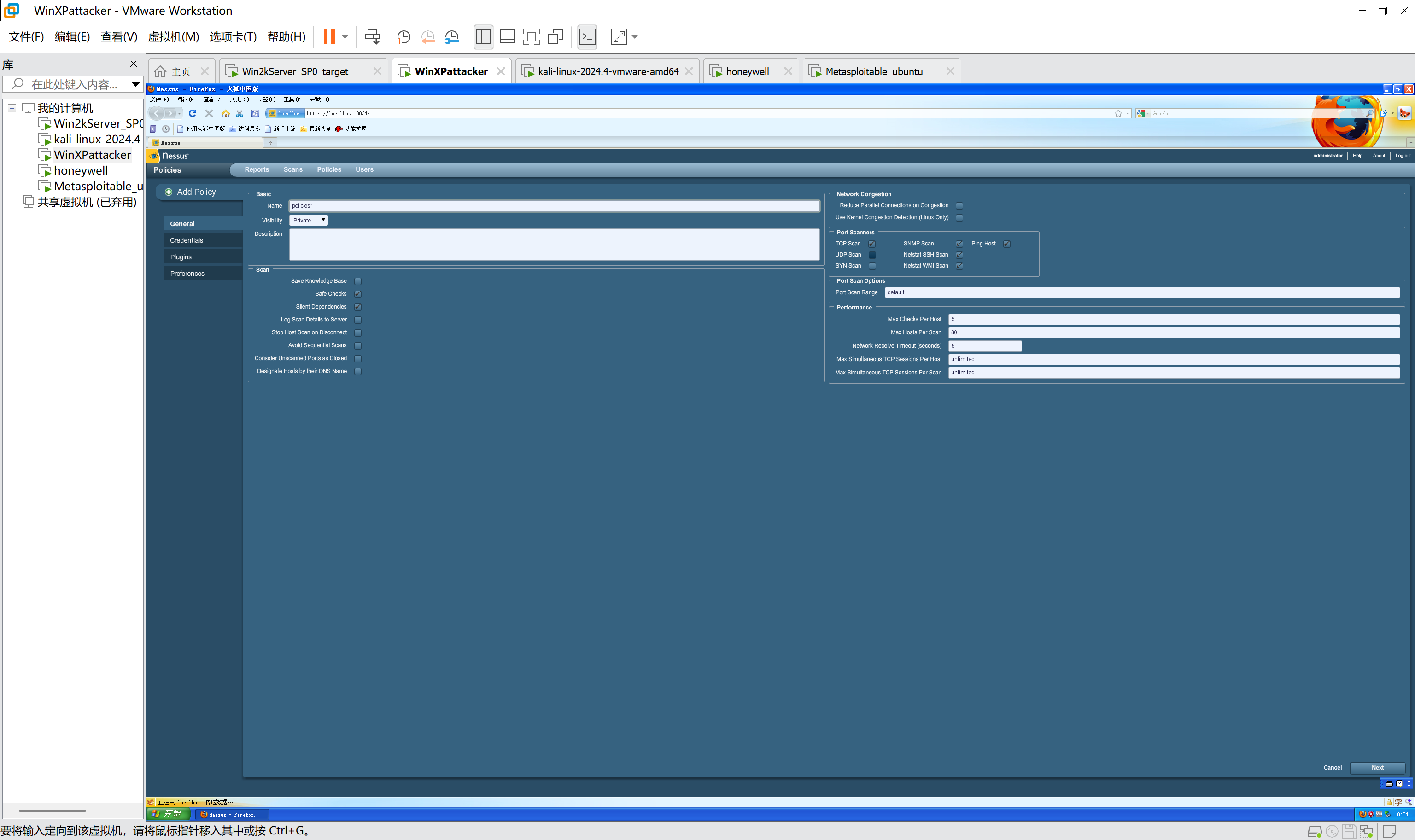1415x840 pixels.
Task: Open the snapshot manager icon
Action: click(x=452, y=37)
